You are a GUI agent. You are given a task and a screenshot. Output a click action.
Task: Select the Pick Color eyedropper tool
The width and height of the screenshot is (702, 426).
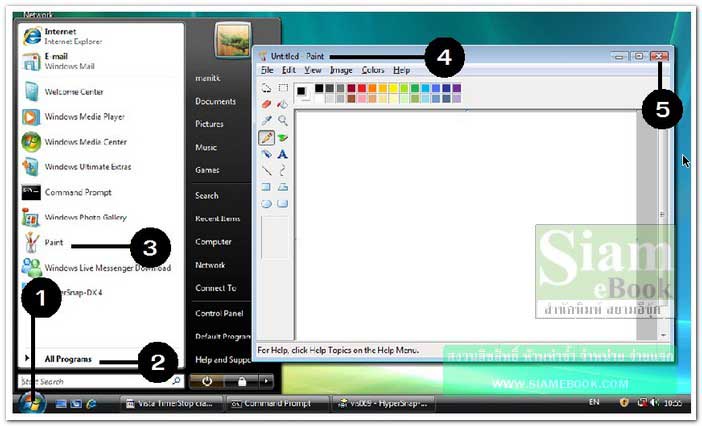coord(266,120)
